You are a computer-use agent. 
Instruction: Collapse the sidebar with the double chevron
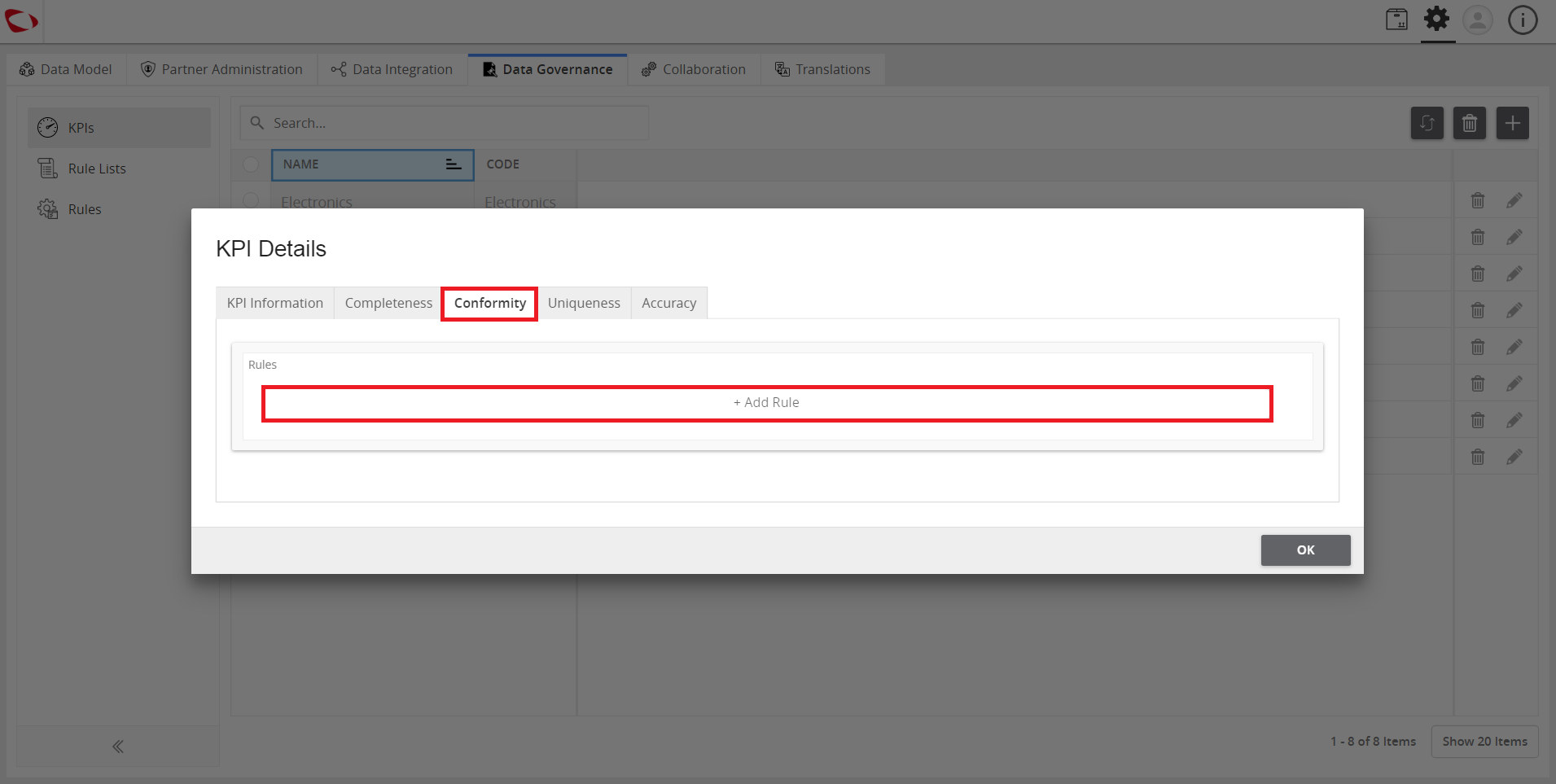(118, 747)
